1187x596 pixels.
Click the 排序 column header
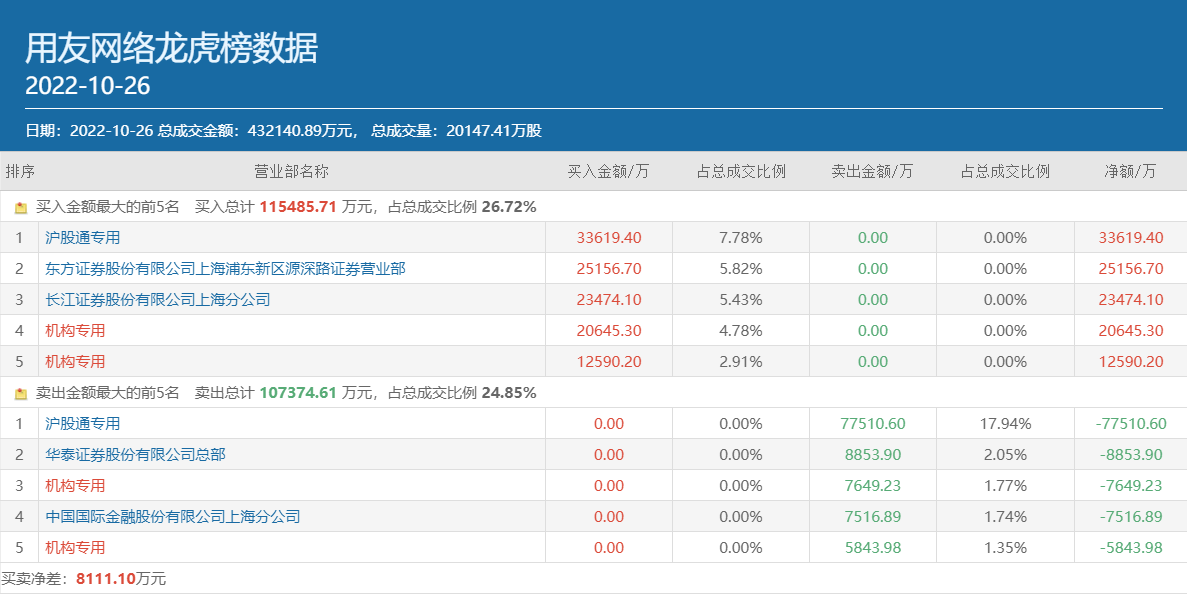click(x=20, y=171)
